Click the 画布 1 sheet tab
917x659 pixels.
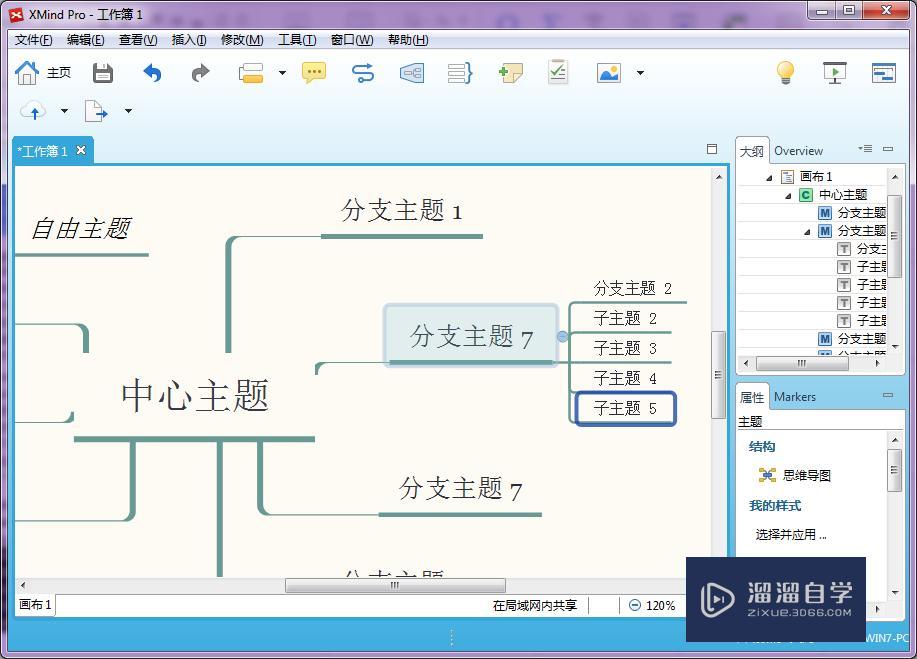[35, 605]
